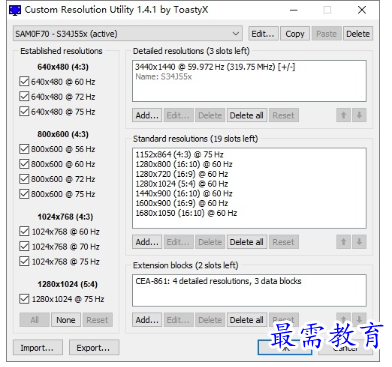Image resolution: width=392 pixels, height=367 pixels.
Task: Uncheck 1024x768 @ 75 Hz
Action: coord(24,261)
